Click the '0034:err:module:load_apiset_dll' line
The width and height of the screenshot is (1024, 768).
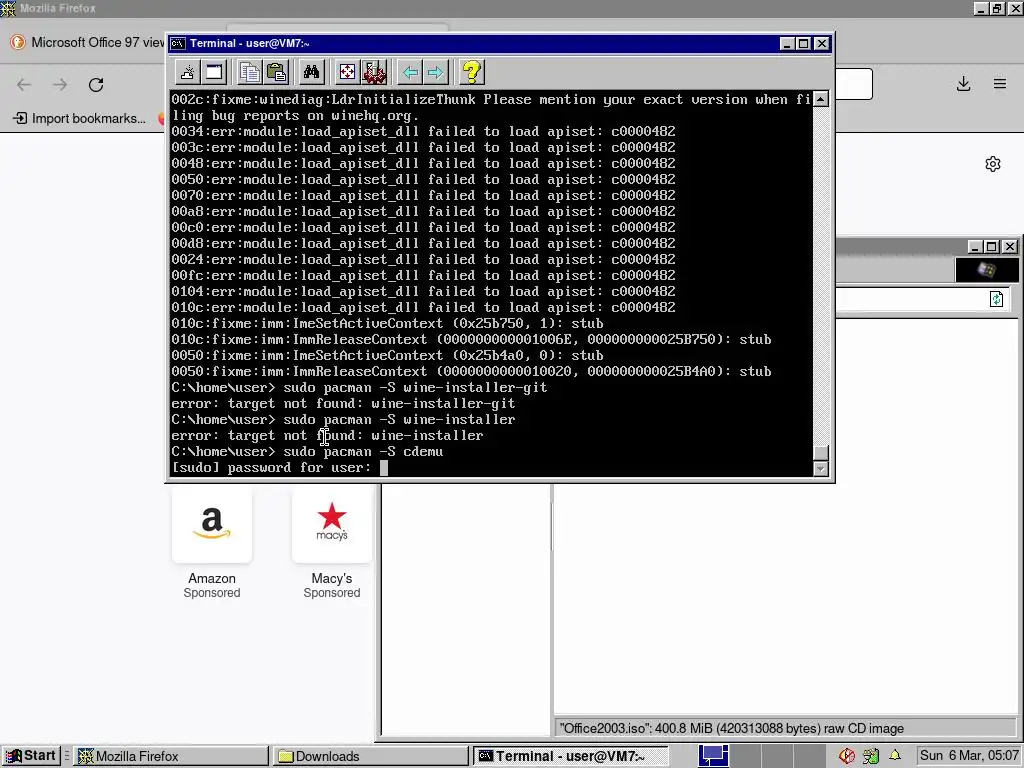coord(423,131)
